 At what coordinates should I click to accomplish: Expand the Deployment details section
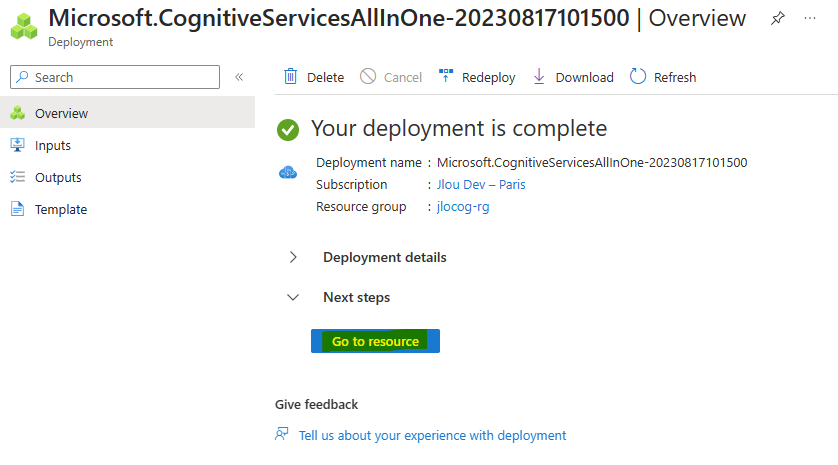point(293,257)
